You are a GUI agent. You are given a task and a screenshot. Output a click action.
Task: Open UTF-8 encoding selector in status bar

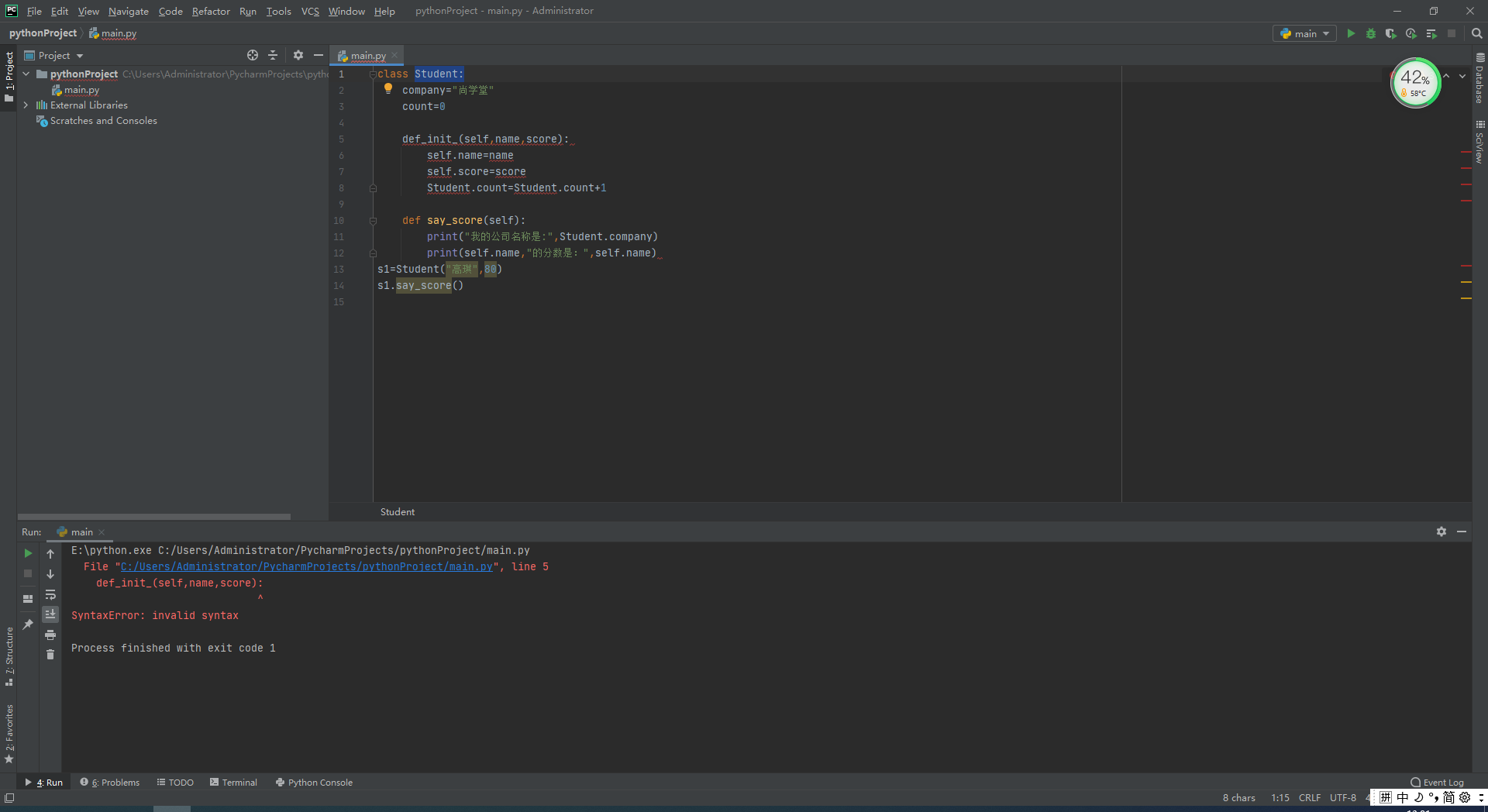pyautogui.click(x=1343, y=797)
